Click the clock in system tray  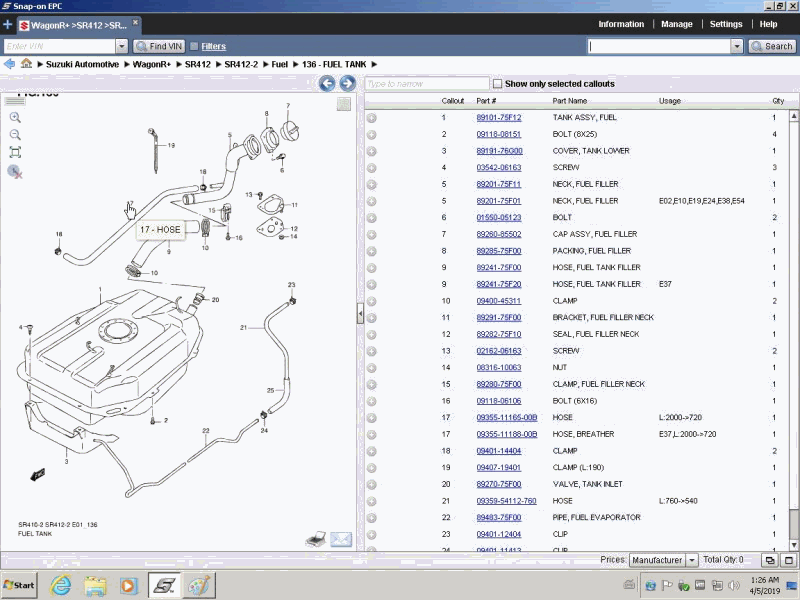tap(764, 585)
